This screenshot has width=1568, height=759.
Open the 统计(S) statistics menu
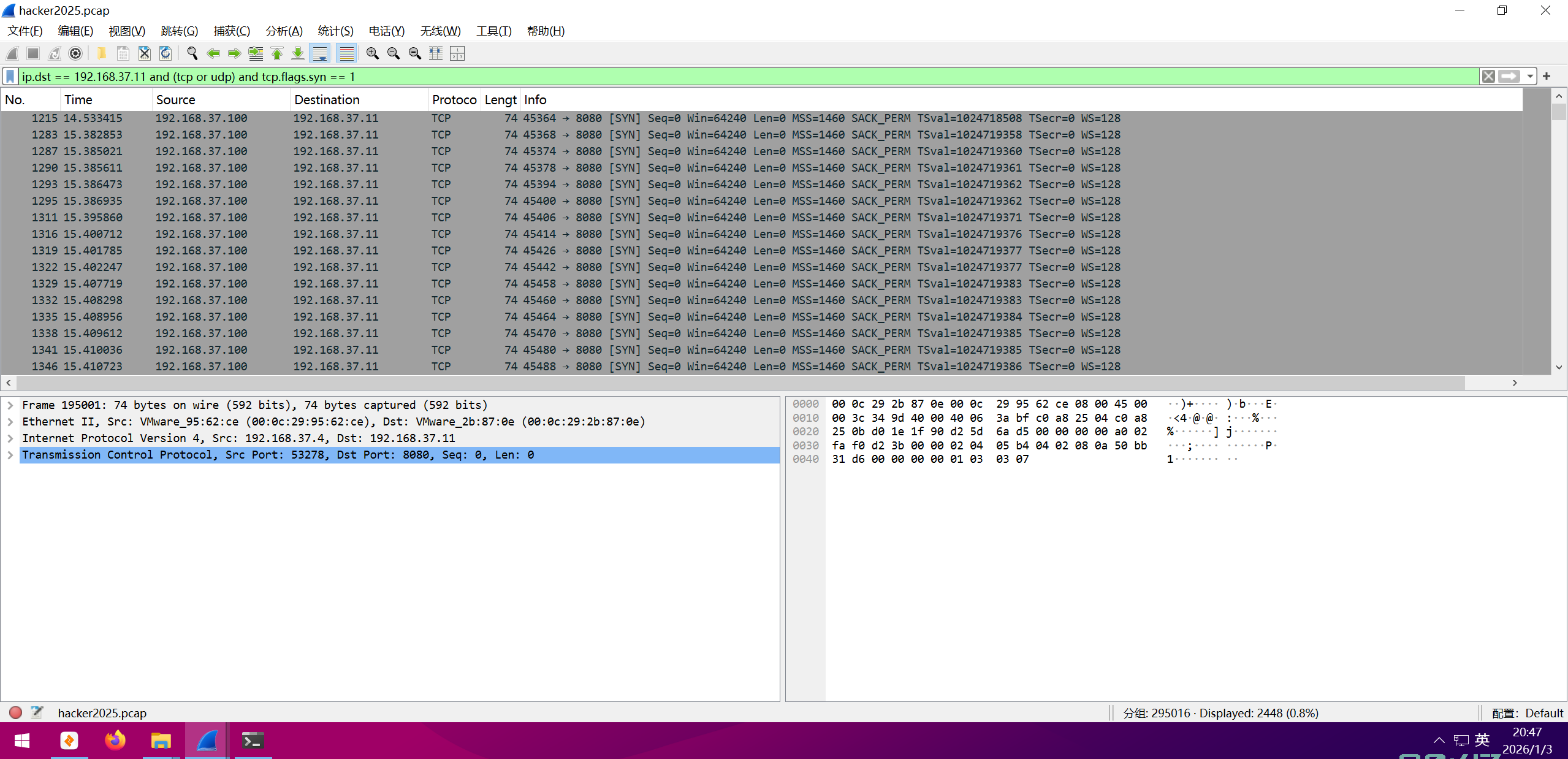coord(335,31)
